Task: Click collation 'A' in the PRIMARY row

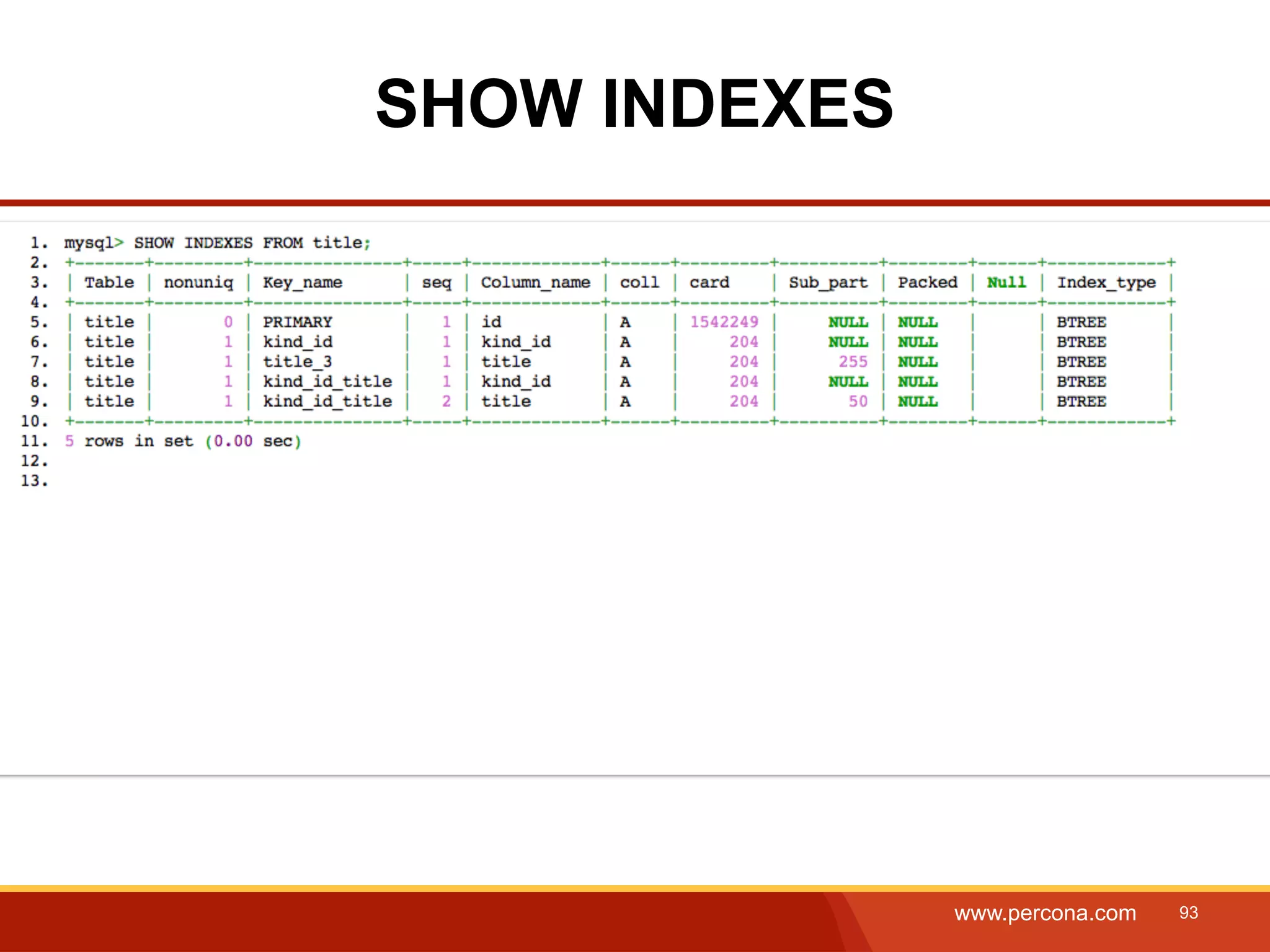Action: pyautogui.click(x=625, y=322)
